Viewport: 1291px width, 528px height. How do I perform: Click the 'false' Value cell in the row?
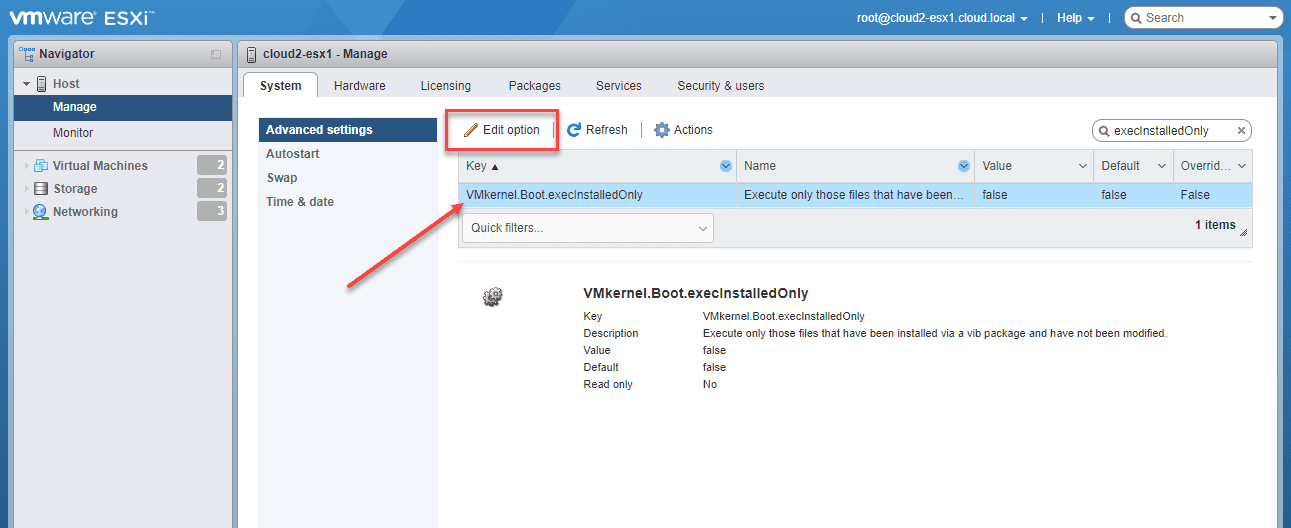[x=1034, y=195]
